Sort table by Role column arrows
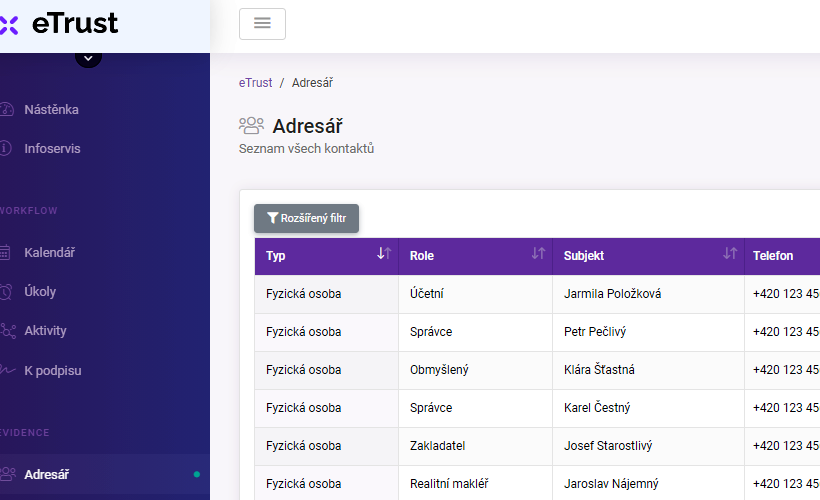 tap(538, 255)
